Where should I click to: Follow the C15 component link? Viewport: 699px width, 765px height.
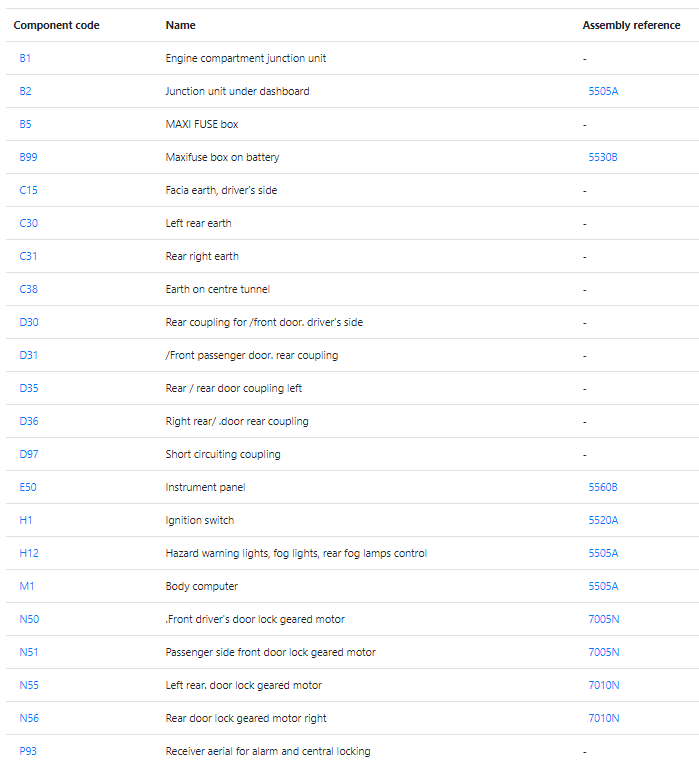[28, 190]
